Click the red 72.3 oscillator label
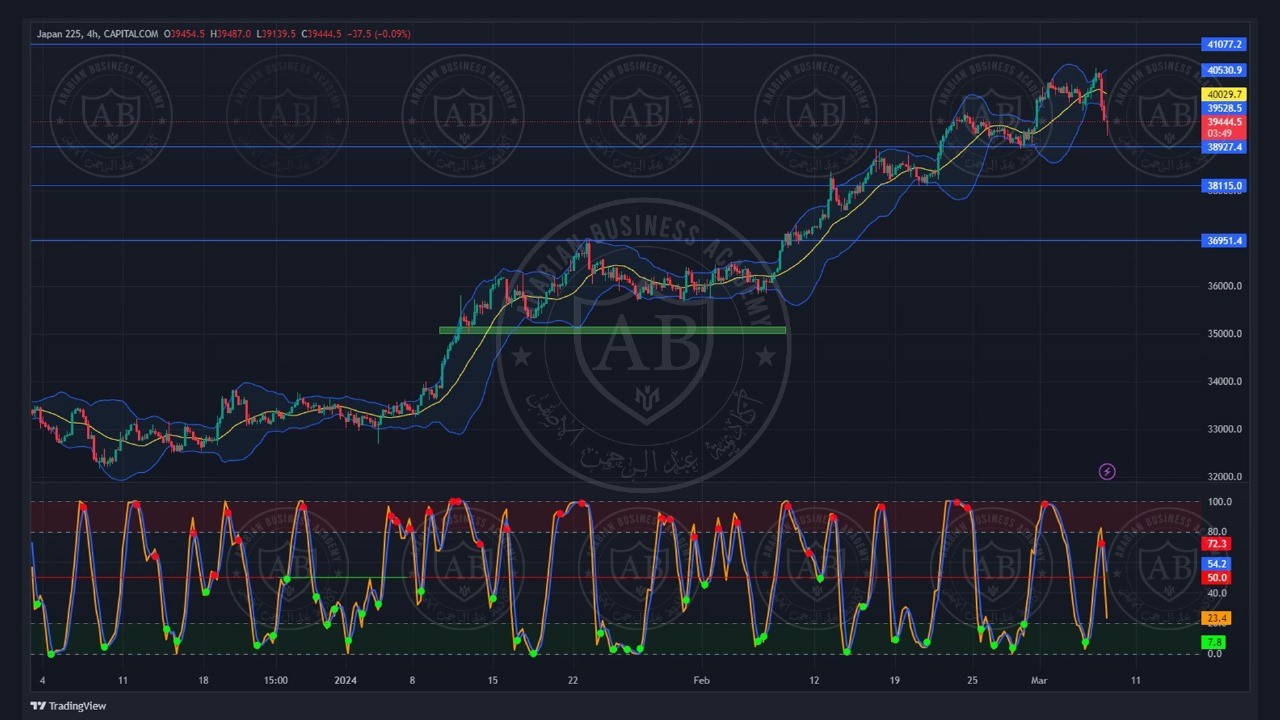The width and height of the screenshot is (1280, 720). 1217,544
